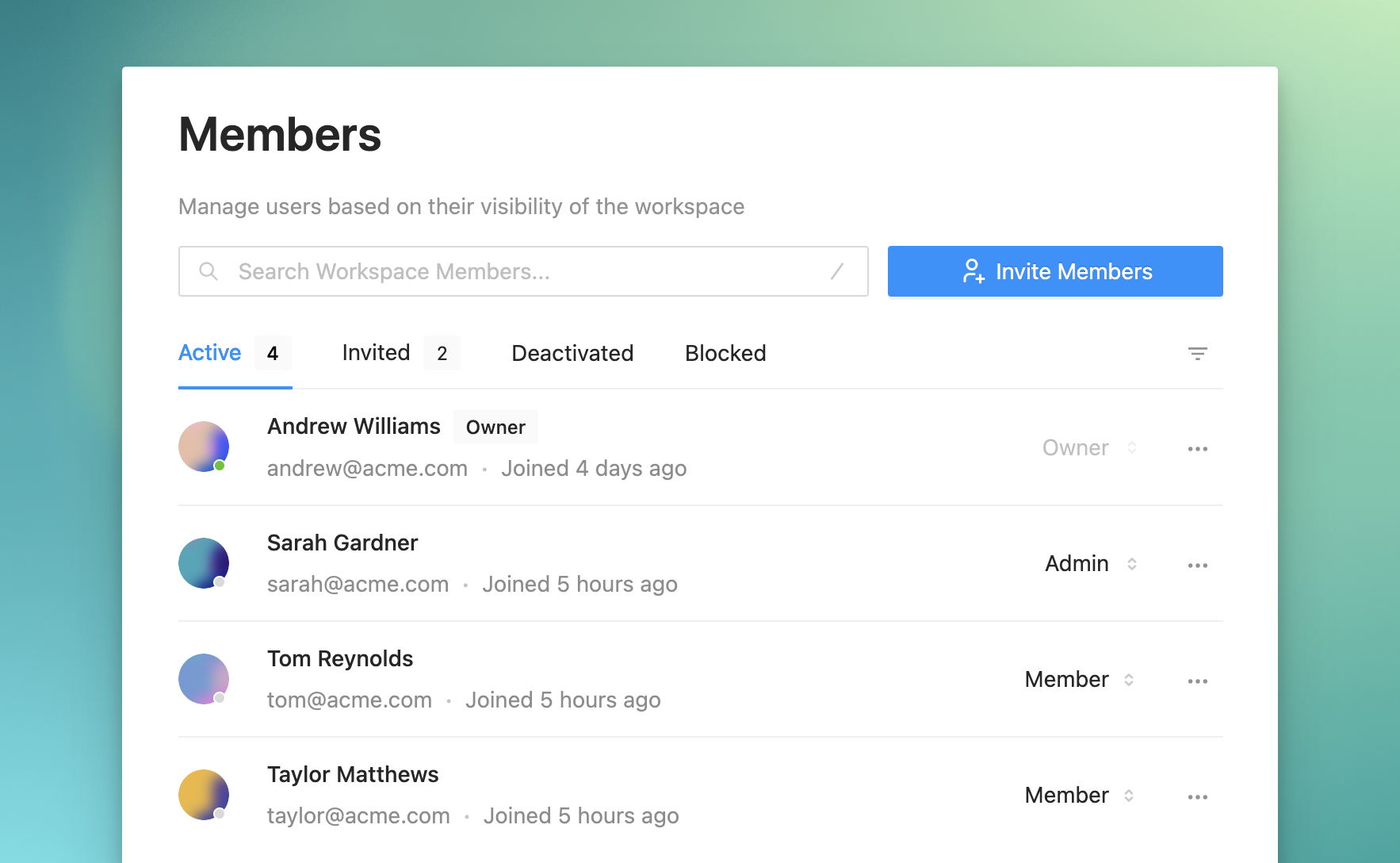Screen dimensions: 1400x863
Task: Change Taylor Matthews' Member role selector
Action: click(1079, 796)
